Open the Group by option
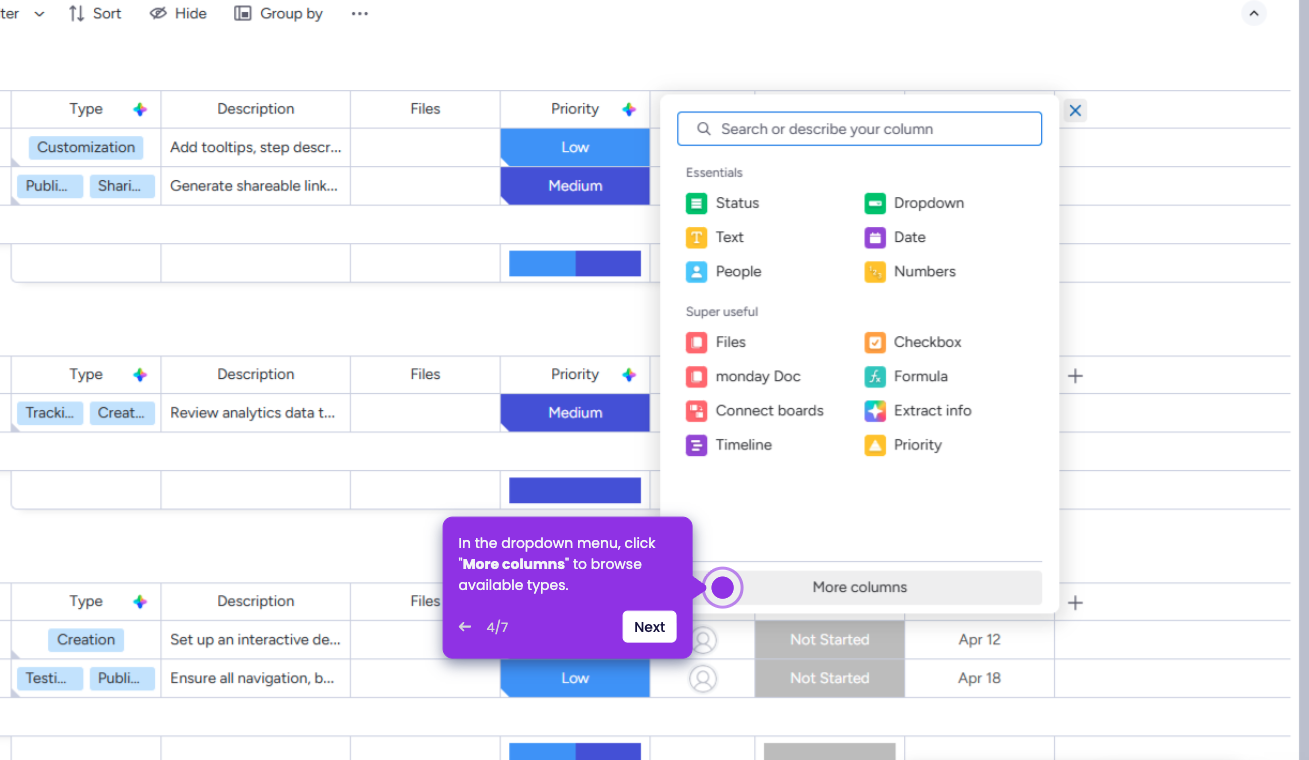This screenshot has height=760, width=1309. (x=279, y=13)
